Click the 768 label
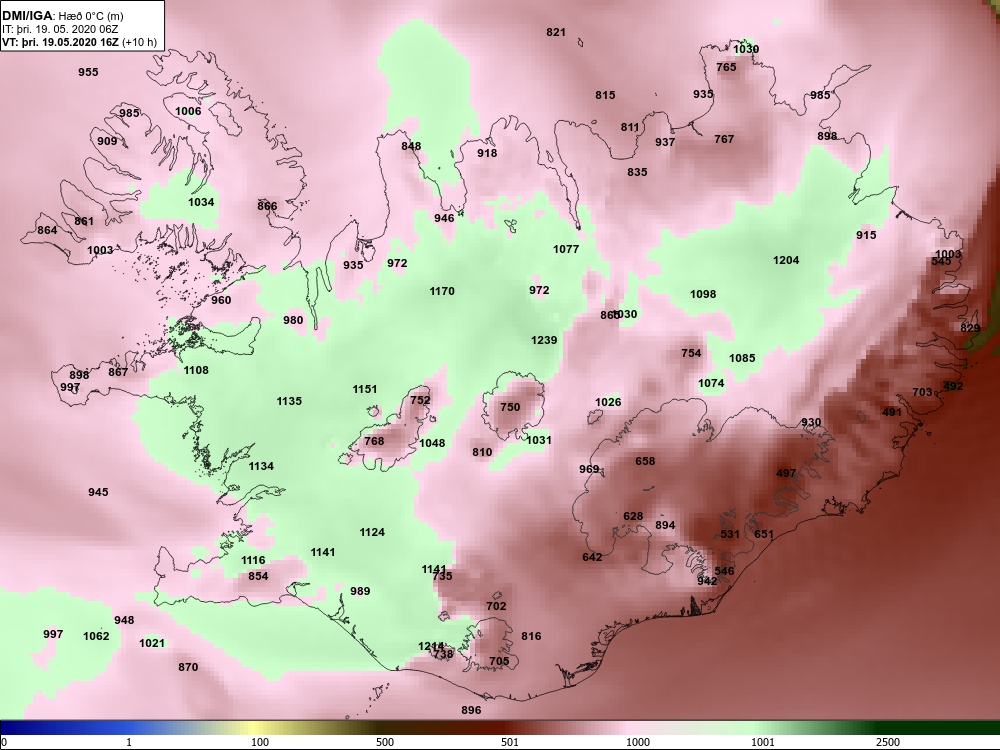The image size is (1000, 750). point(374,441)
